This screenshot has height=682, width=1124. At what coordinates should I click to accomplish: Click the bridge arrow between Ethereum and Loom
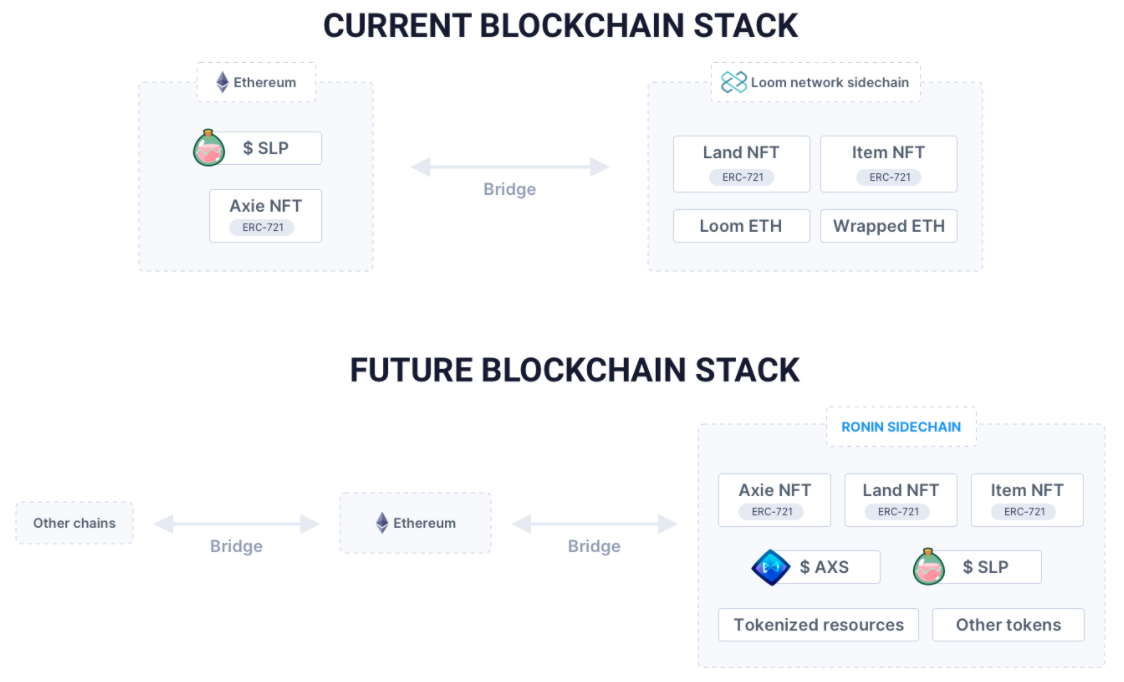(x=510, y=167)
